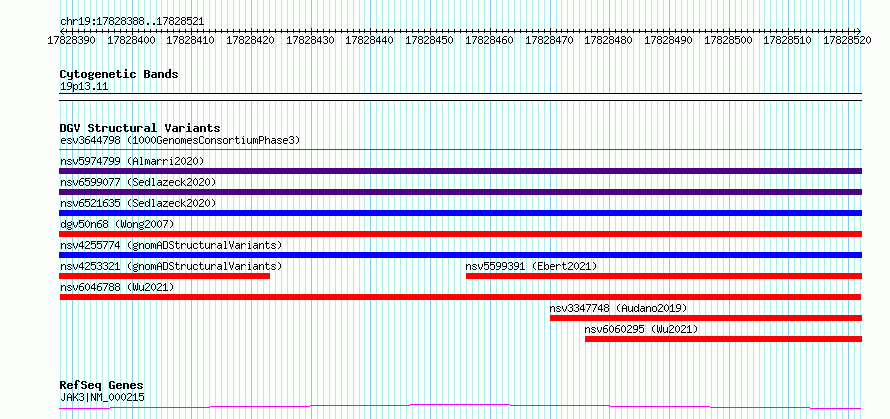Open the nsv5599391 (Ebert2021) label
The height and width of the screenshot is (419, 890).
pyautogui.click(x=531, y=266)
